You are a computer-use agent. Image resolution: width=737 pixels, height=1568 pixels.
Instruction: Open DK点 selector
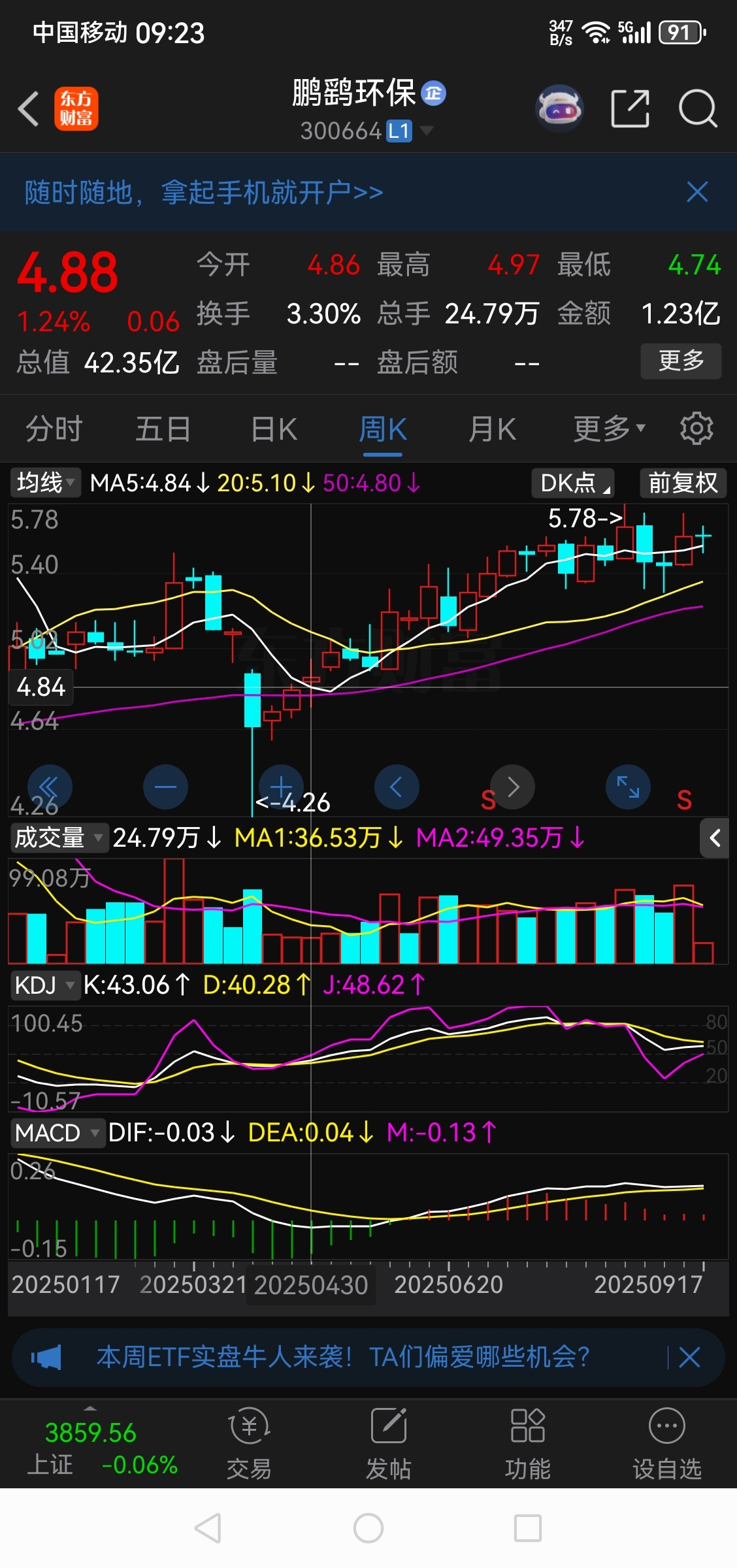(573, 483)
